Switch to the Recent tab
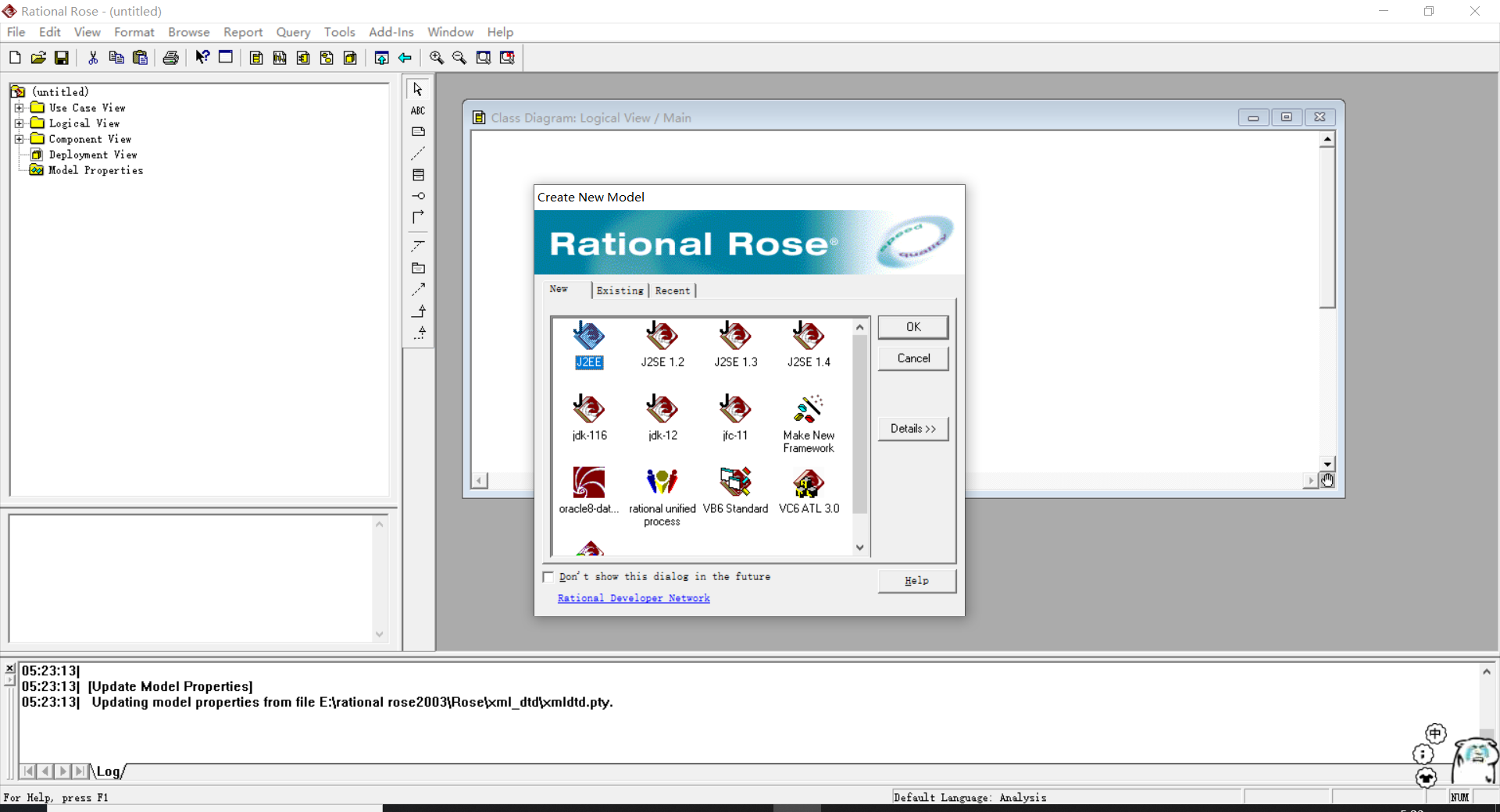 [673, 290]
